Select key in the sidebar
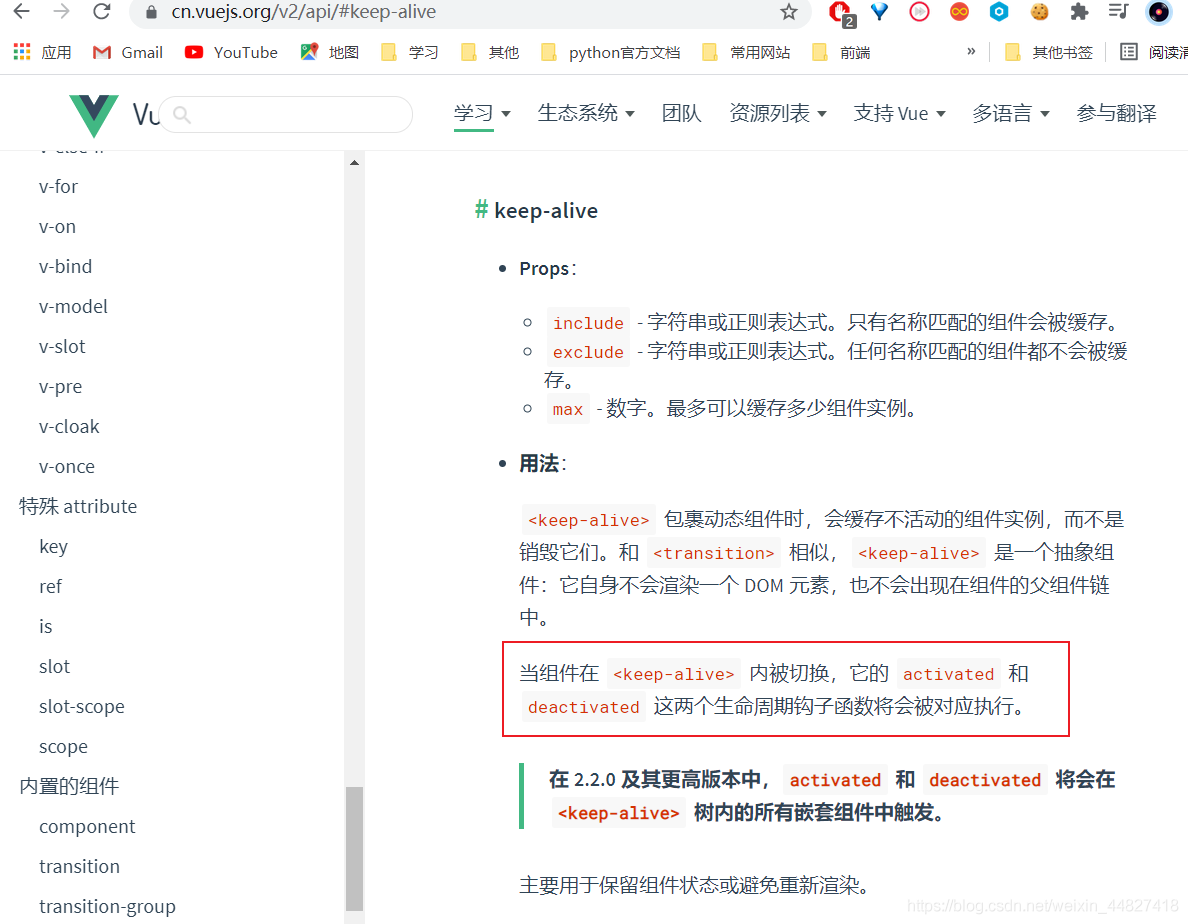Viewport: 1188px width, 924px height. (53, 547)
